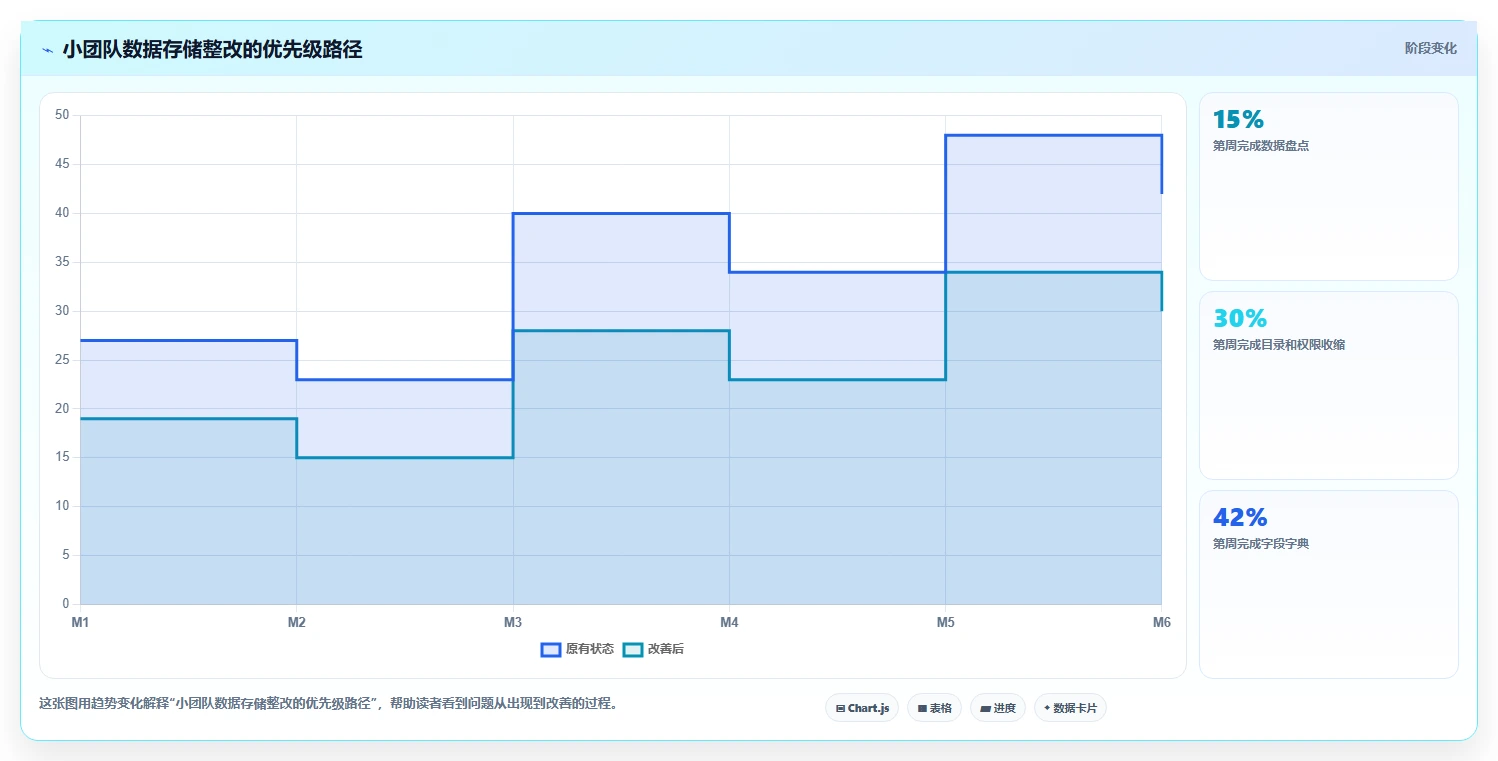Toggle the 改善后 legend entry

point(653,649)
